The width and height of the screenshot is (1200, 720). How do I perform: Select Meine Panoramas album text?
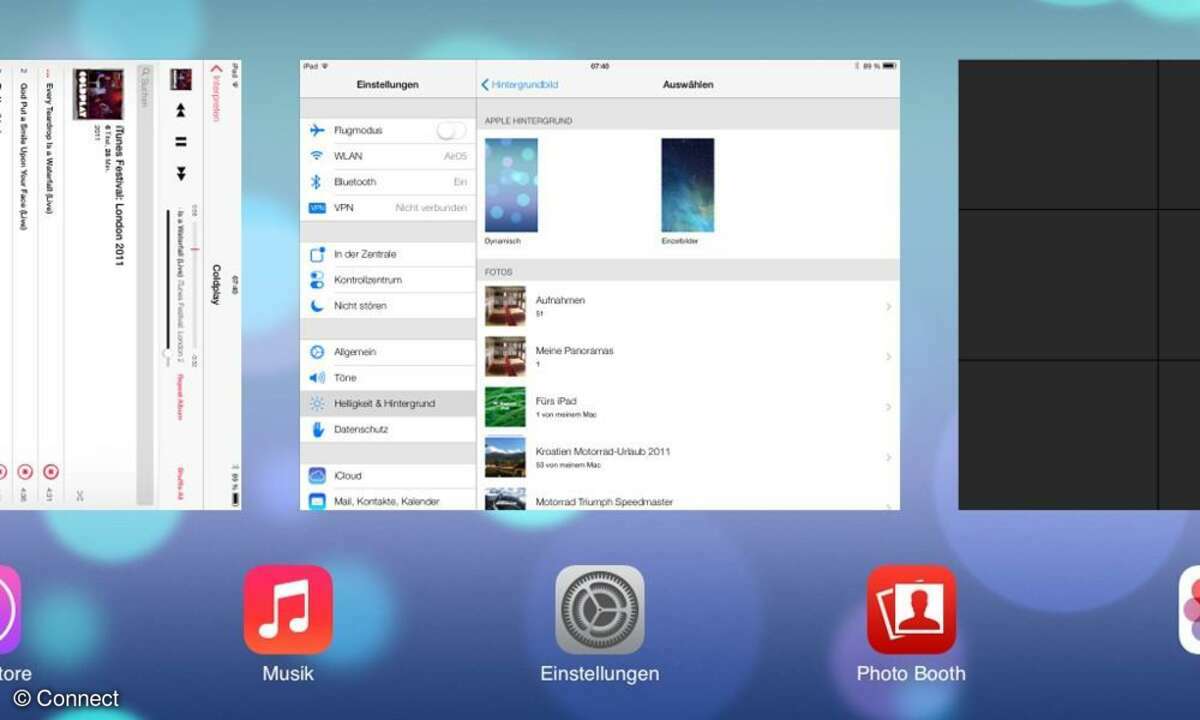coord(575,351)
